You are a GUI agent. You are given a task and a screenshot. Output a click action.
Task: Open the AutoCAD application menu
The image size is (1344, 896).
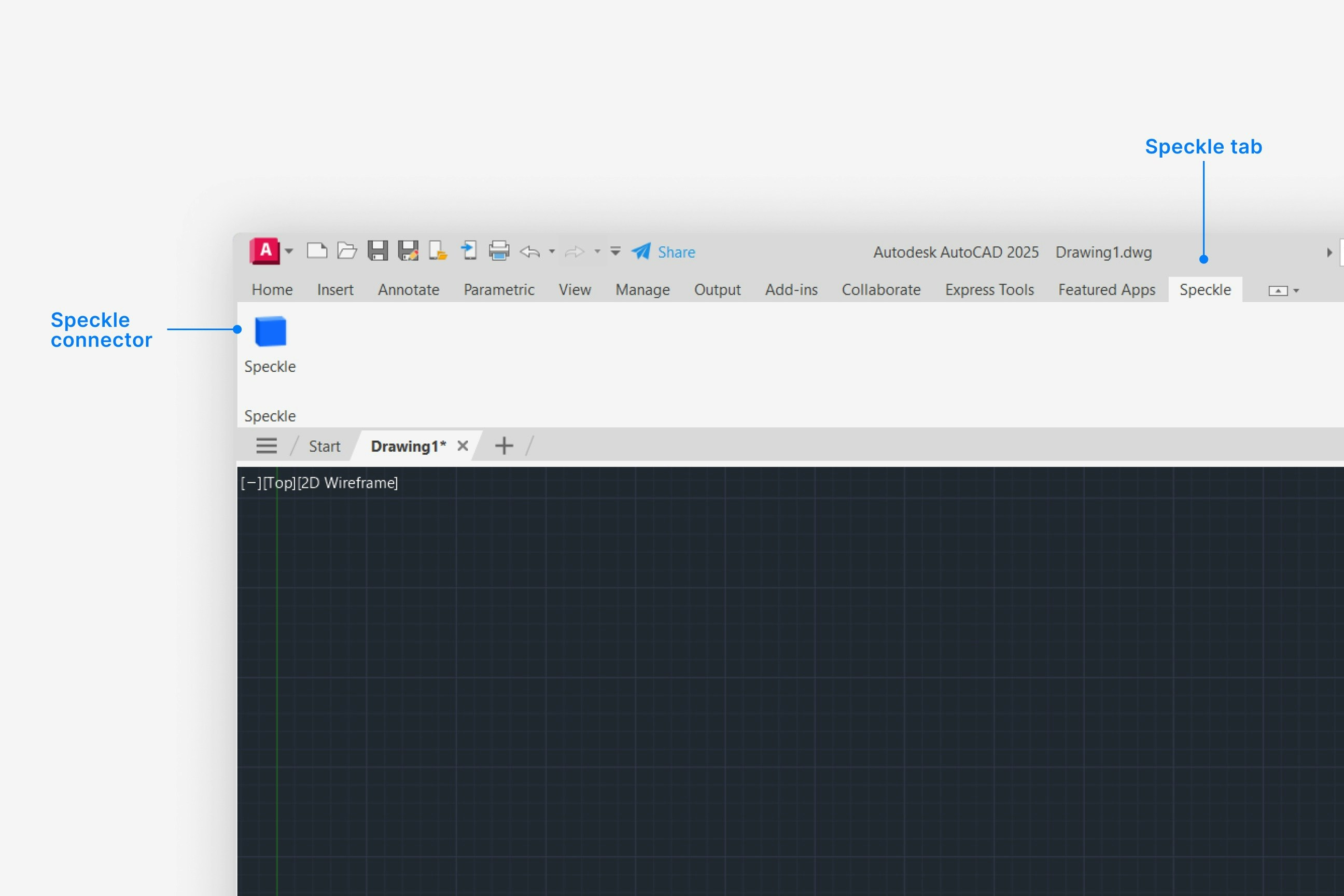click(x=265, y=251)
